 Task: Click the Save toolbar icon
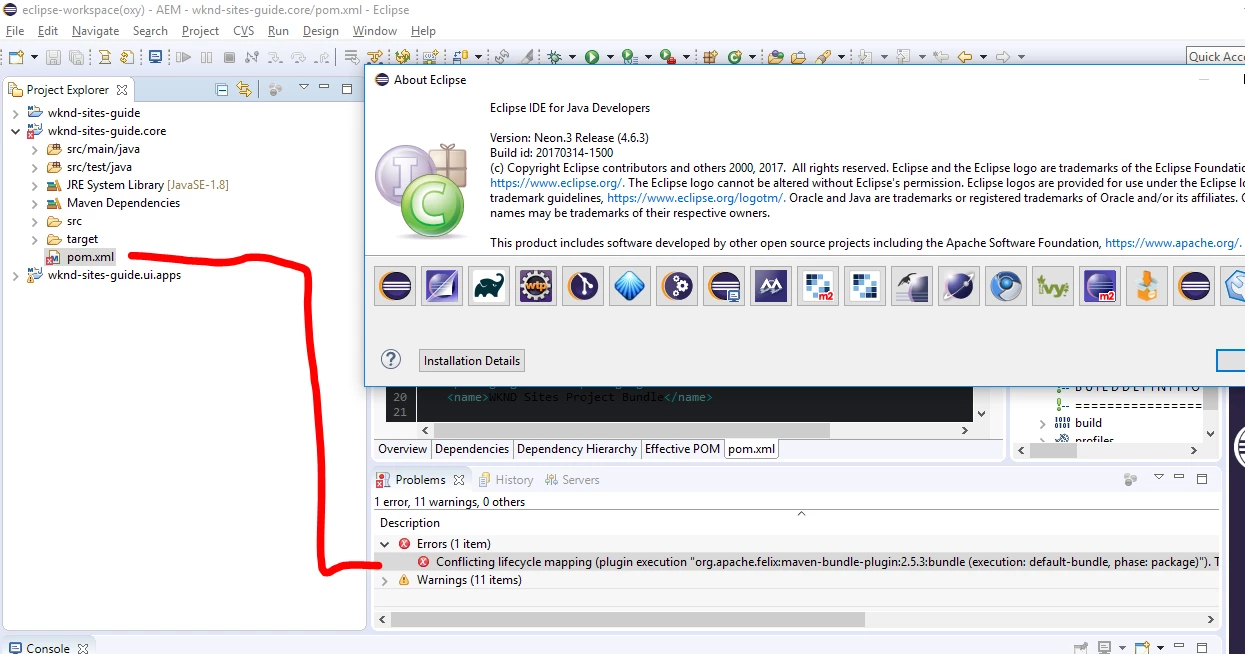[x=53, y=57]
